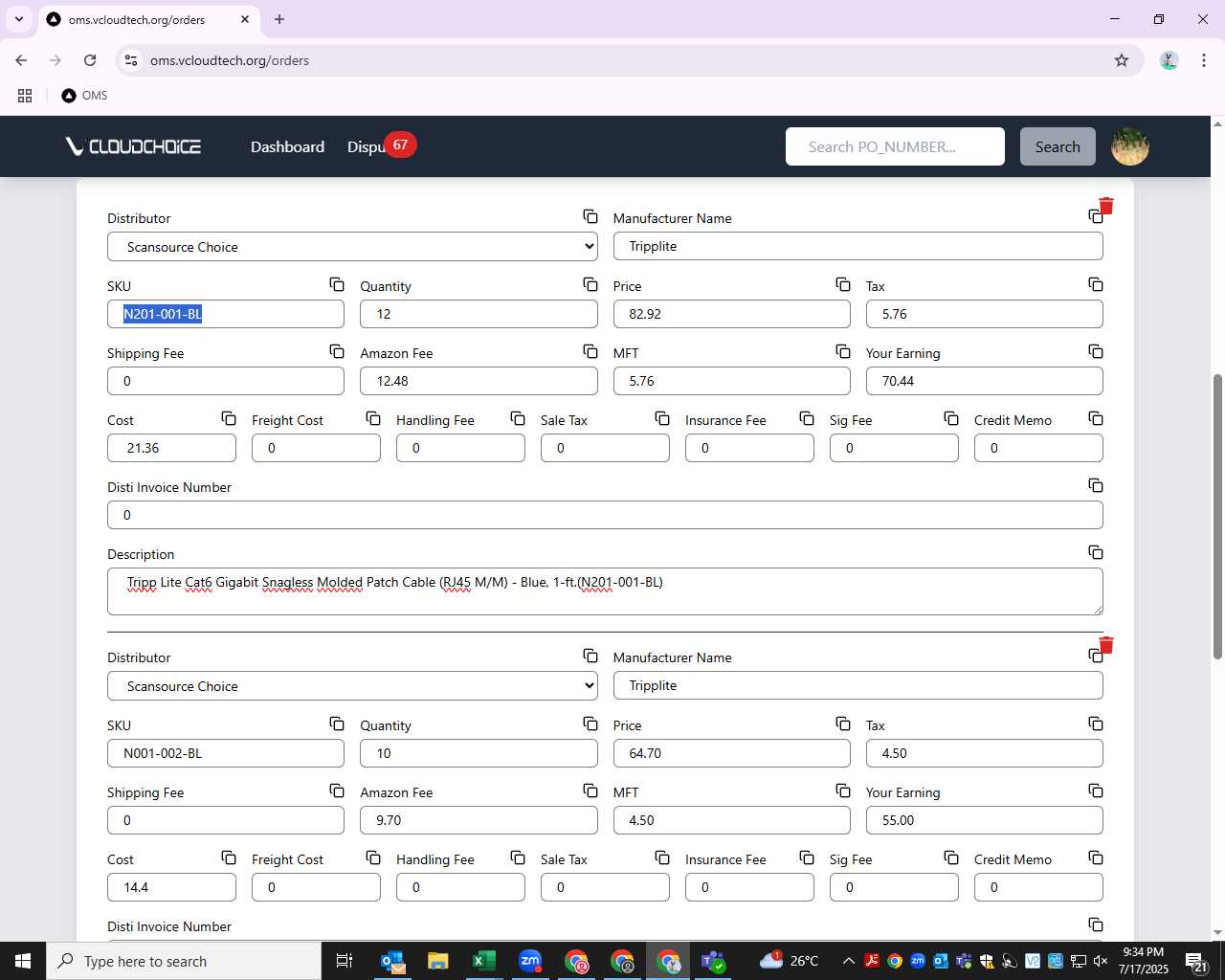Screen dimensions: 1225x980
Task: Open Zoom from the taskbar
Action: (530, 961)
